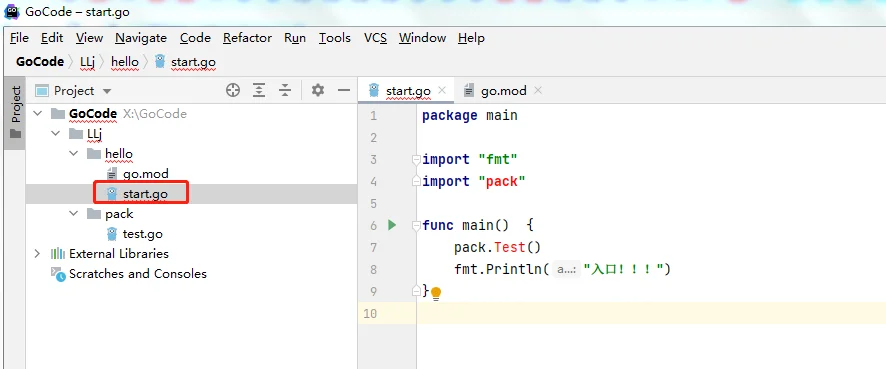Fold the import block on line 3
Viewport: 886px width, 369px height.
click(416, 160)
